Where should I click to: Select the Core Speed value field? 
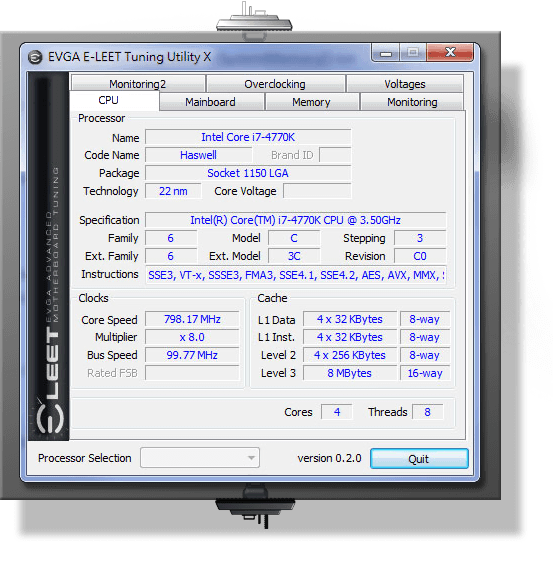[x=192, y=319]
